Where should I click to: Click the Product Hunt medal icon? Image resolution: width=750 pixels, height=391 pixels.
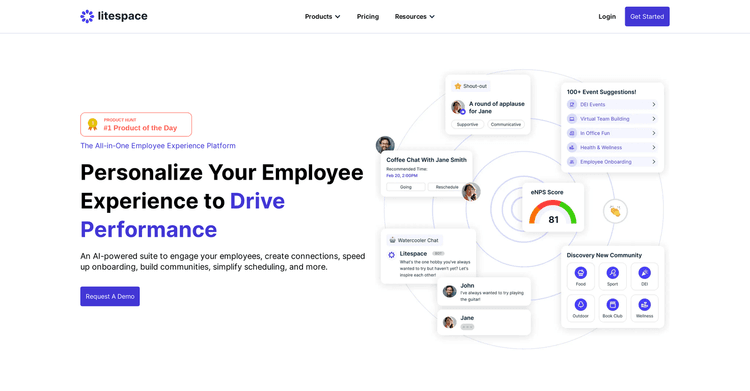pyautogui.click(x=93, y=124)
